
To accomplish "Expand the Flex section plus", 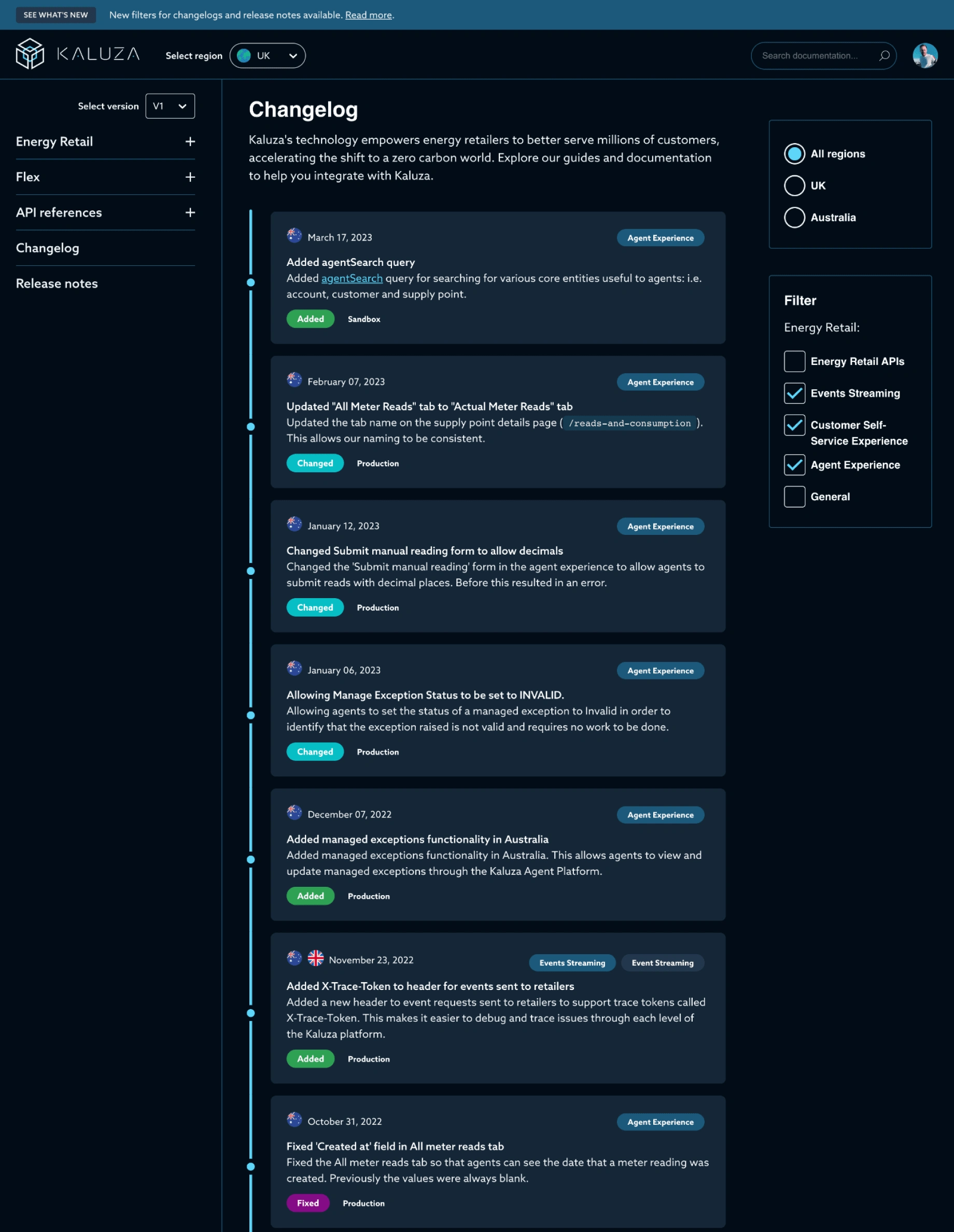I will pos(190,177).
